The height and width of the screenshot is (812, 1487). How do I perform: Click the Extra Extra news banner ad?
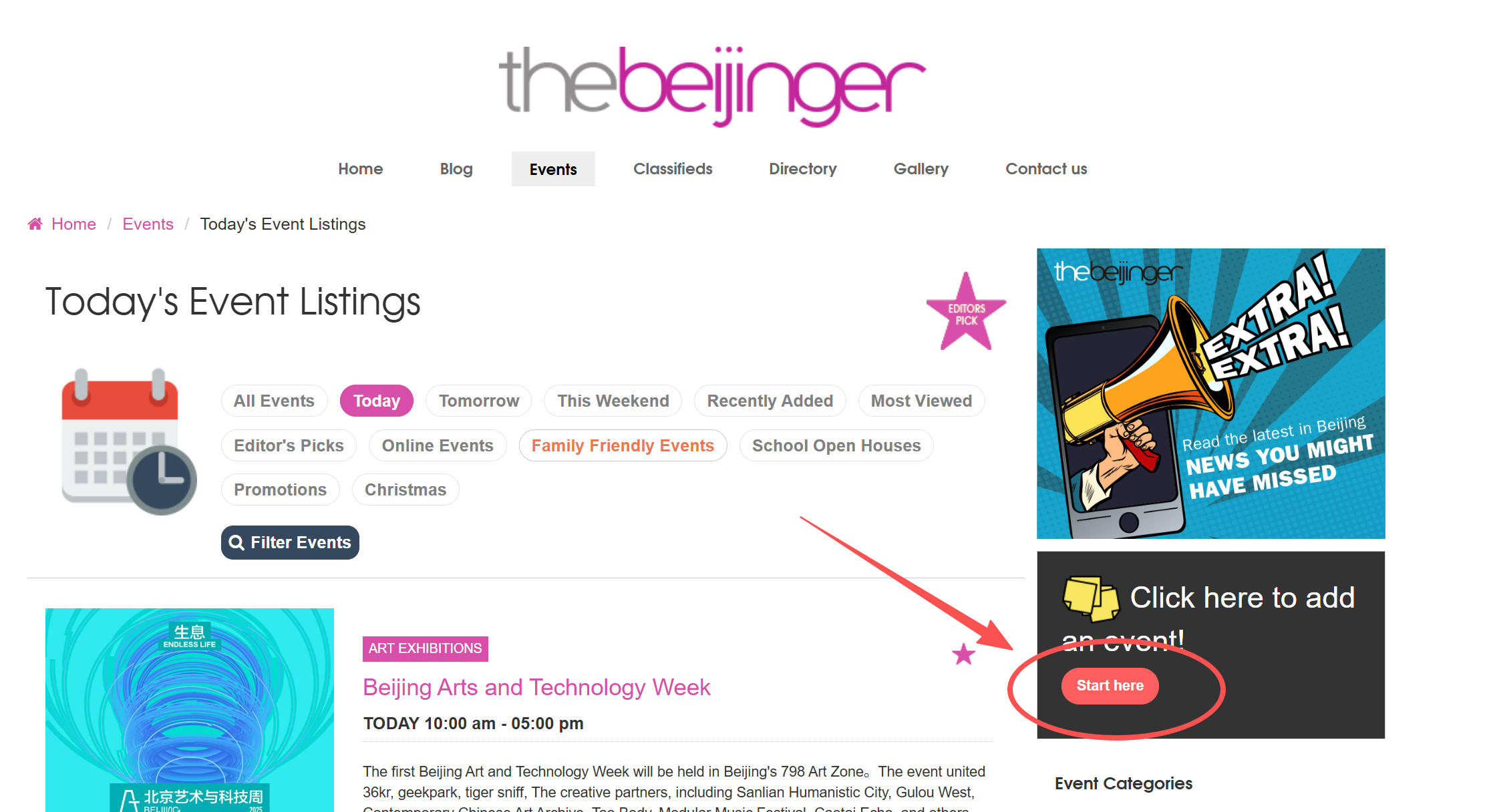pyautogui.click(x=1211, y=393)
